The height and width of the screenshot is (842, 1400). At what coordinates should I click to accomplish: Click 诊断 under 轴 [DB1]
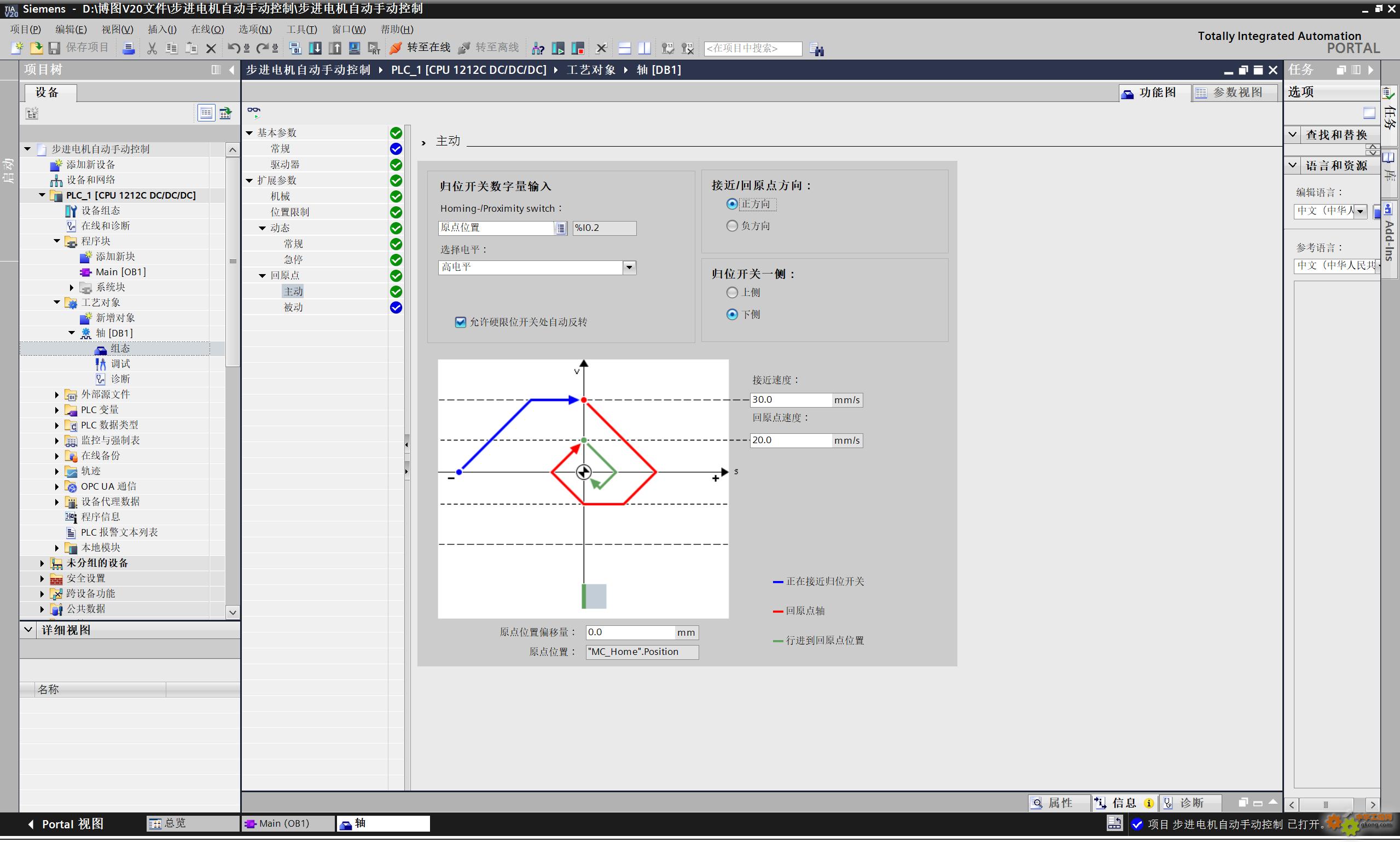(x=120, y=379)
